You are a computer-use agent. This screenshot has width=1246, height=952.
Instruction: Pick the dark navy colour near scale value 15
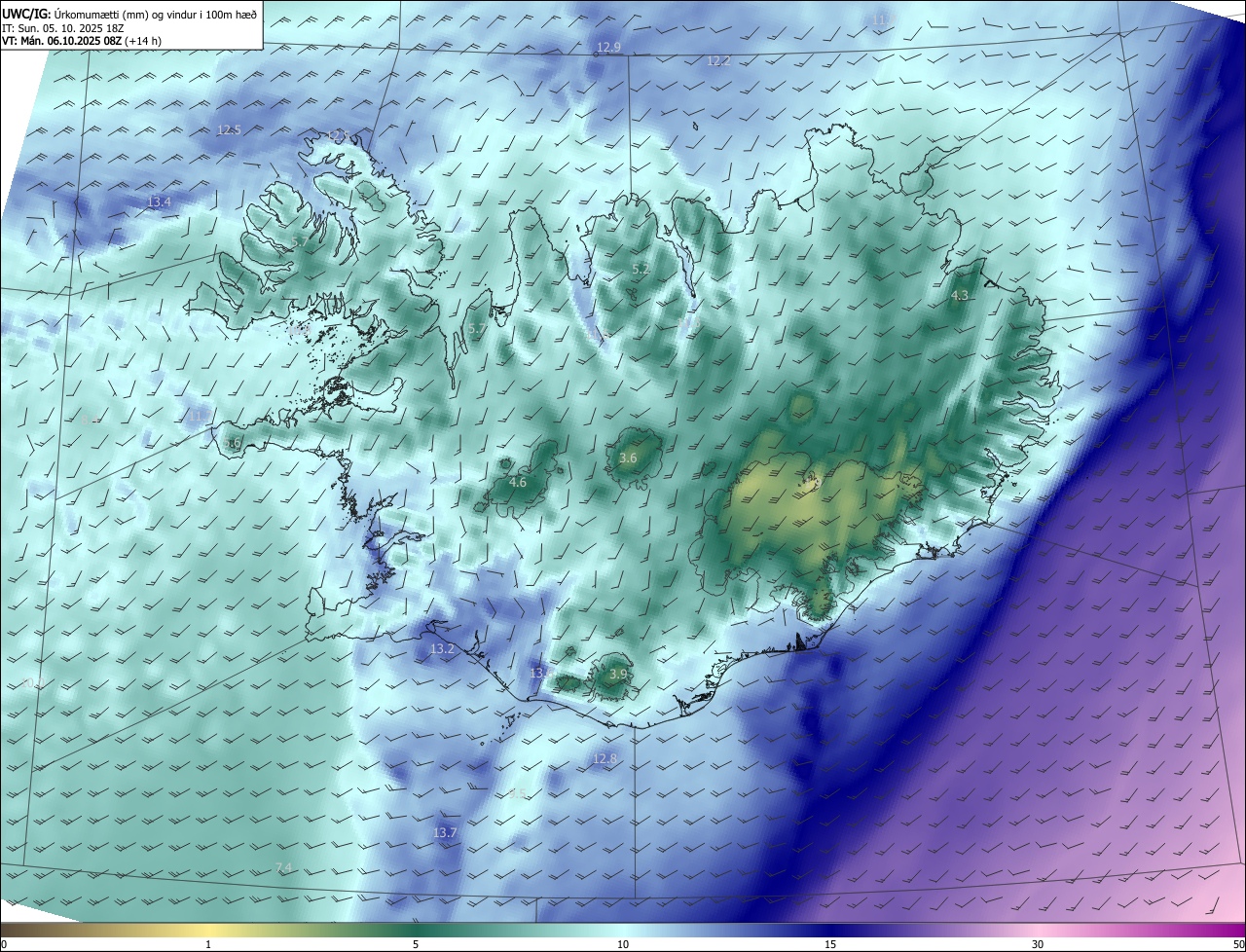click(830, 930)
